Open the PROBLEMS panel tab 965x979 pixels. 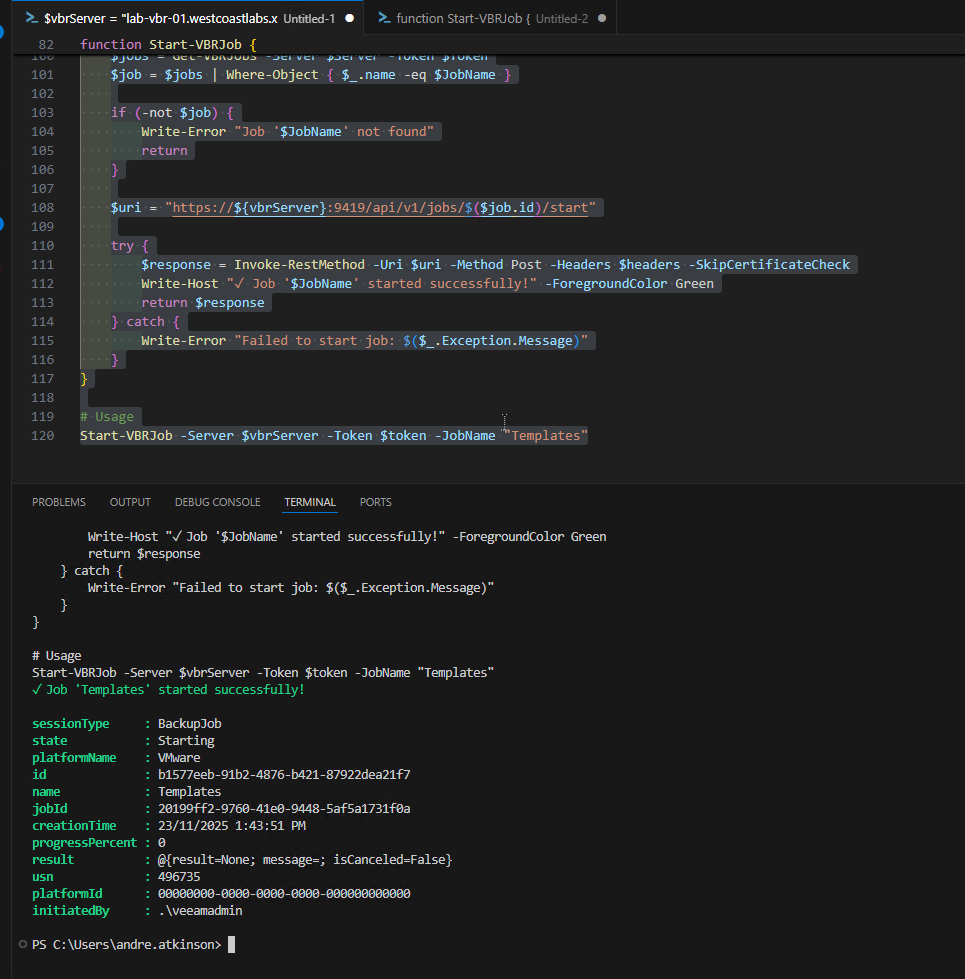point(59,502)
